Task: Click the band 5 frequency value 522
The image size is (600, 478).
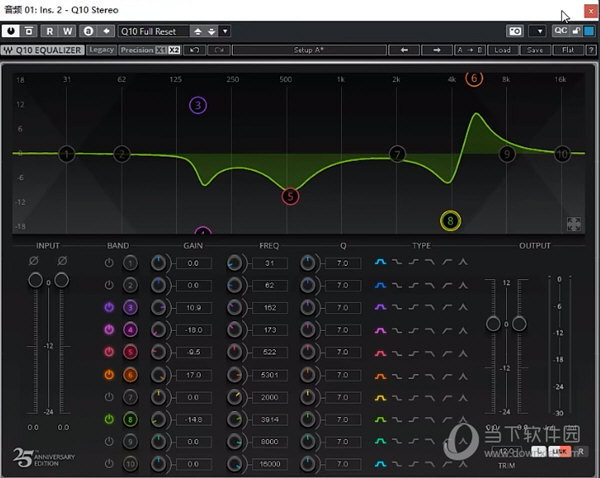Action: point(270,352)
